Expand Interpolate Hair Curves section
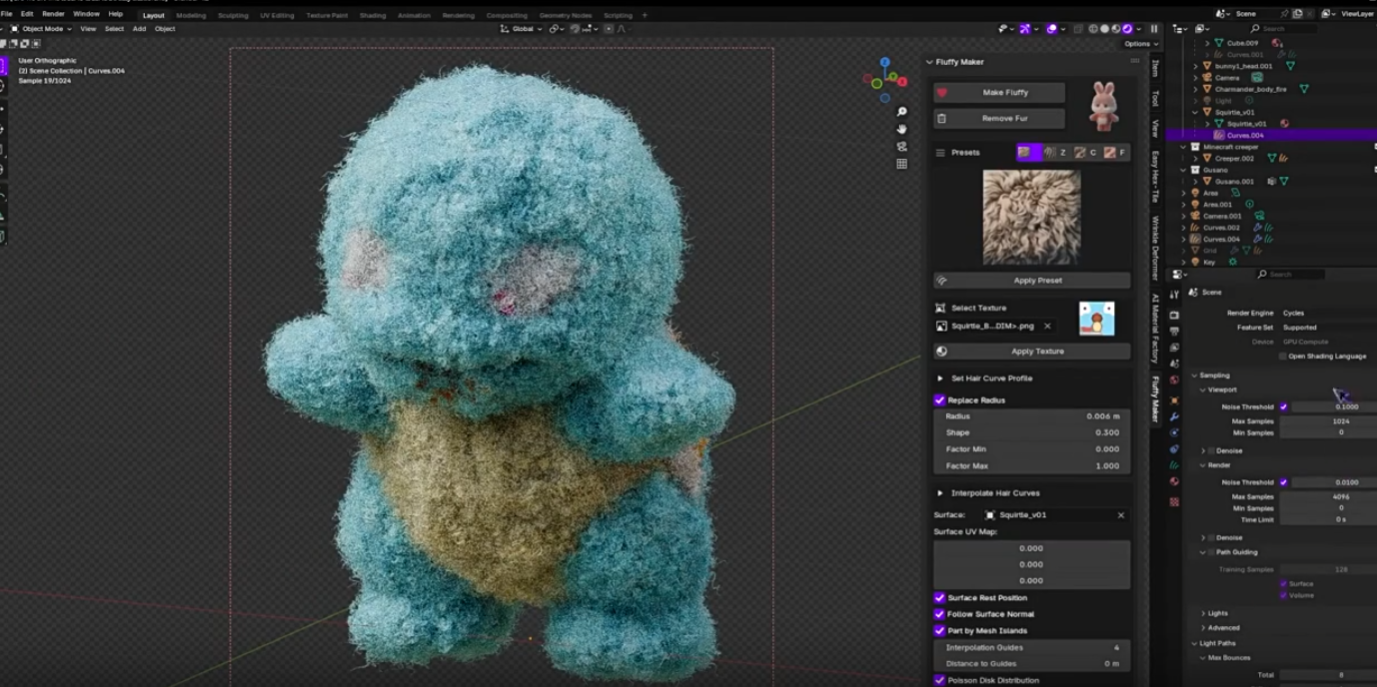The image size is (1377, 687). click(x=939, y=493)
